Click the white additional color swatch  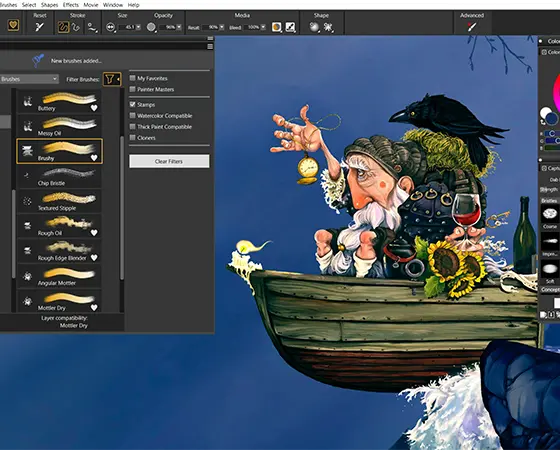545,113
